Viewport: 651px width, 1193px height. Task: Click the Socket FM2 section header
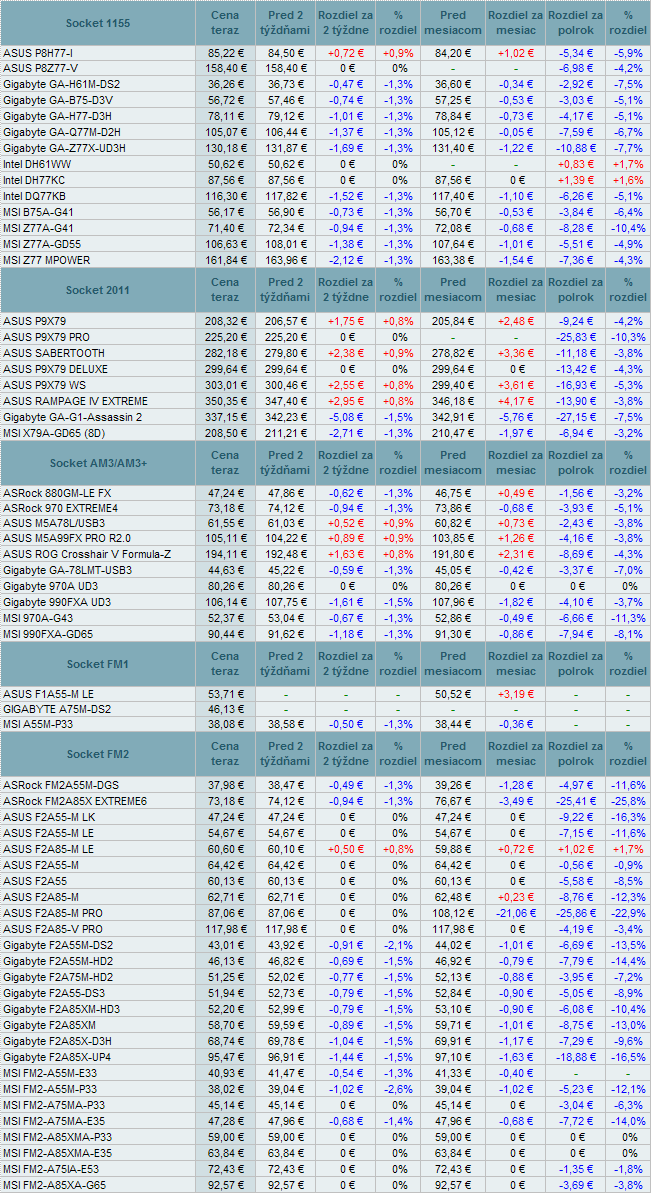[98, 754]
